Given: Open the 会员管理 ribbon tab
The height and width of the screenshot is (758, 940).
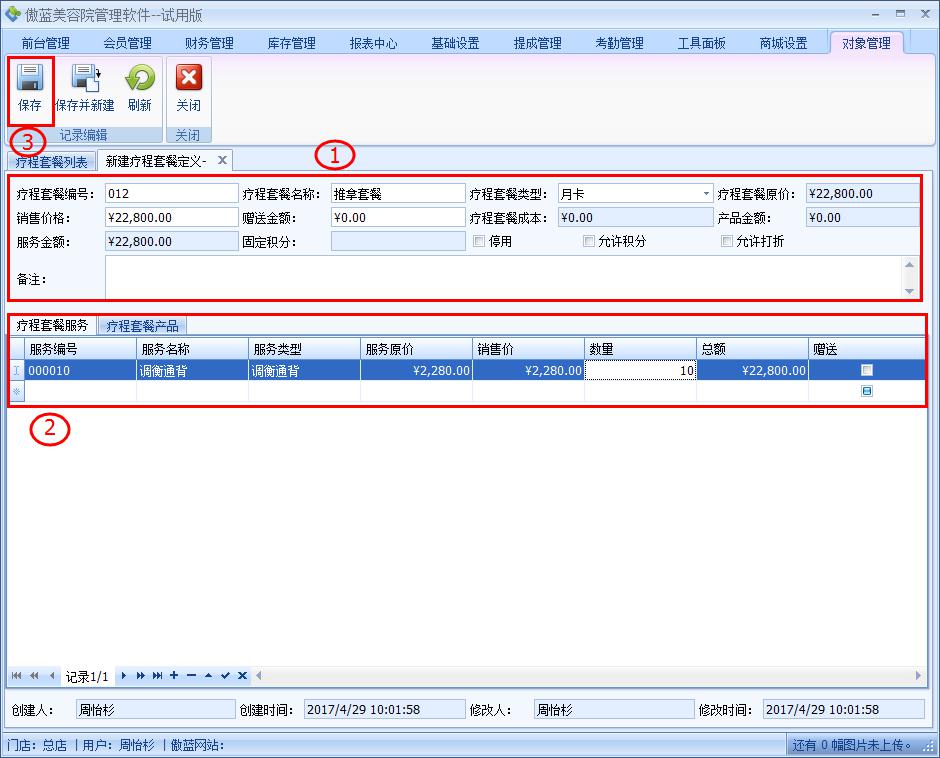Looking at the screenshot, I should (x=127, y=43).
